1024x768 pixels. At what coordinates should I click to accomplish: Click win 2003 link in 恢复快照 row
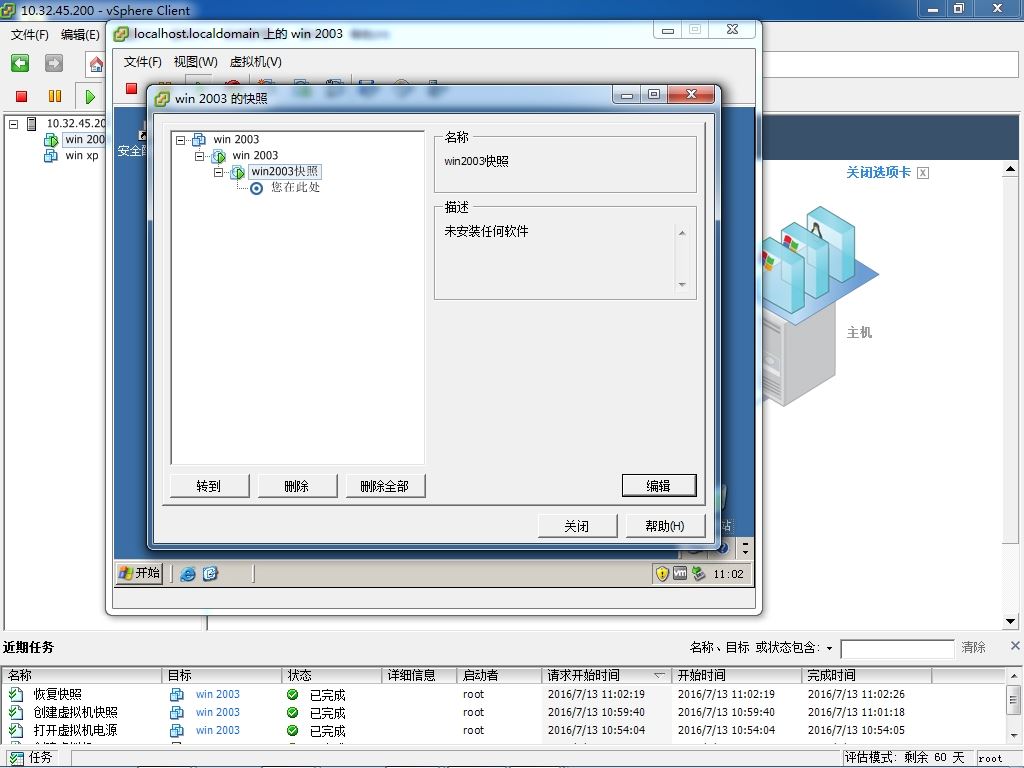pos(217,694)
